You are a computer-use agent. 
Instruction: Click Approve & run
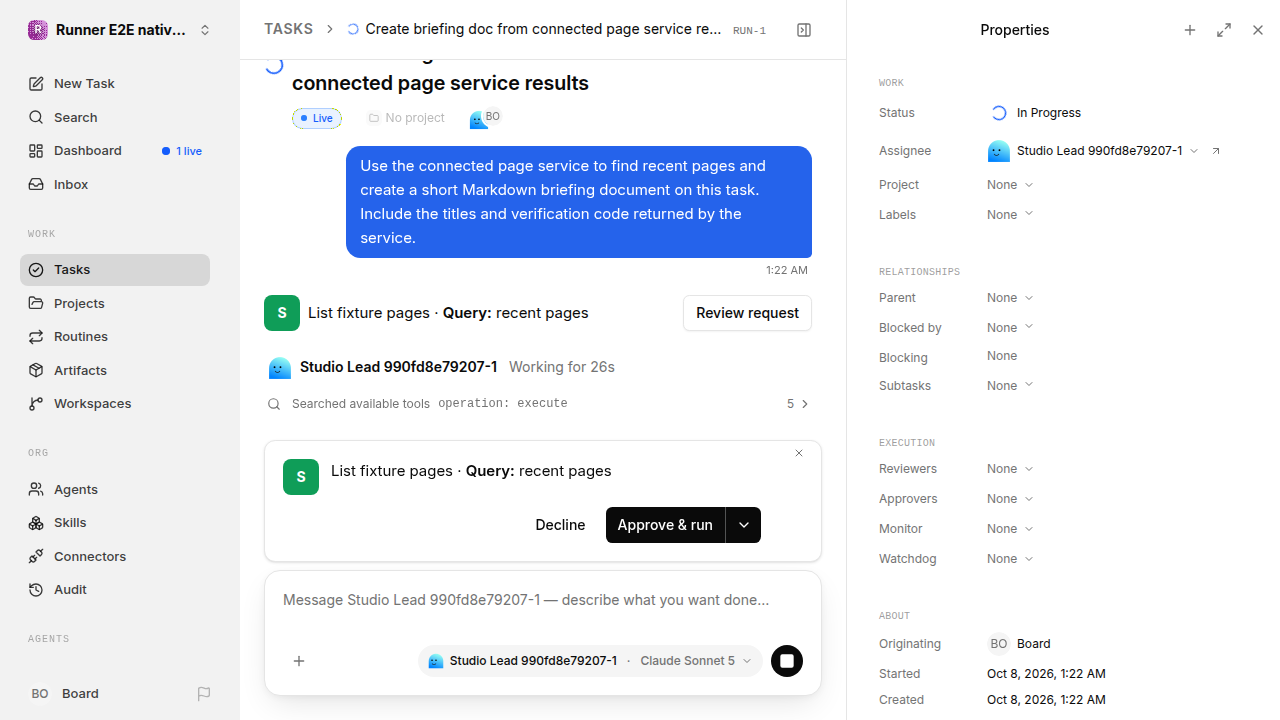(x=665, y=525)
